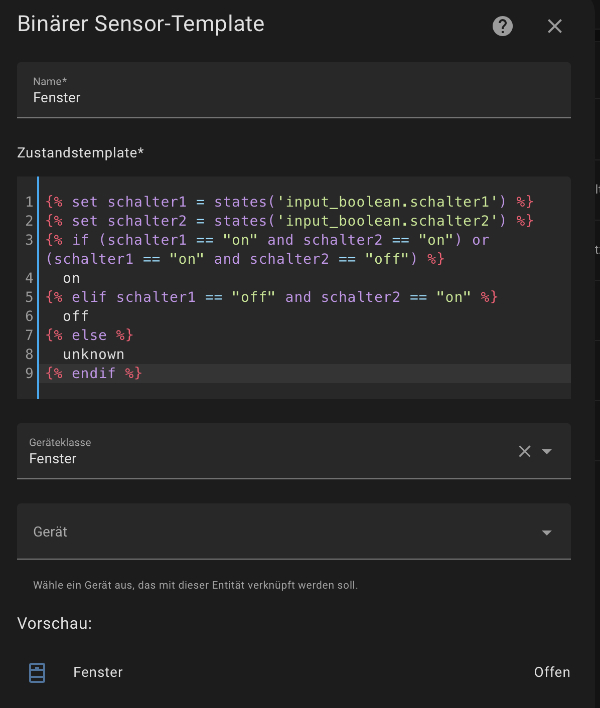
Task: Click into the Name field containing Fenster
Action: (290, 97)
